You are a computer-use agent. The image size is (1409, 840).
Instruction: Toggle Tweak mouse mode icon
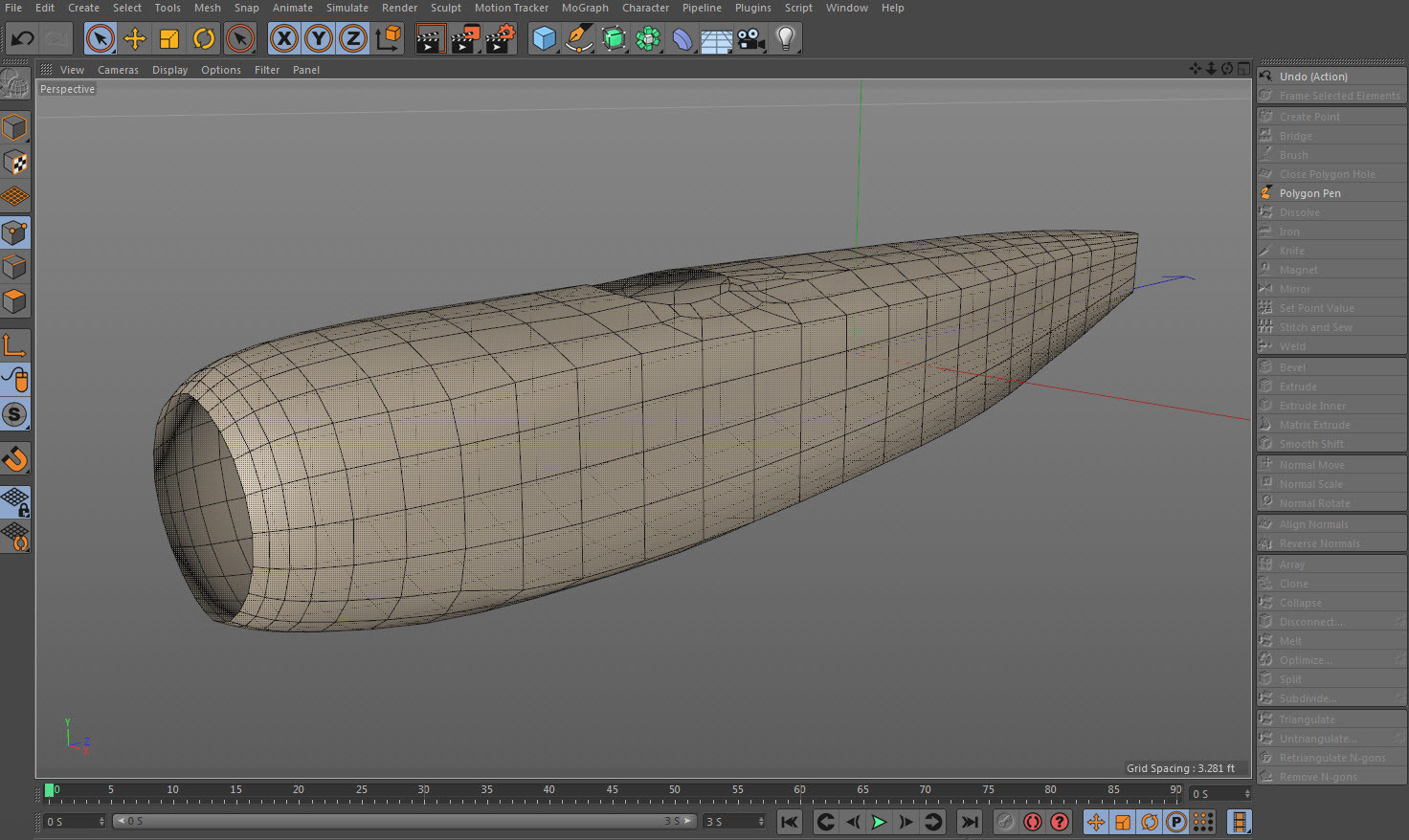point(15,380)
